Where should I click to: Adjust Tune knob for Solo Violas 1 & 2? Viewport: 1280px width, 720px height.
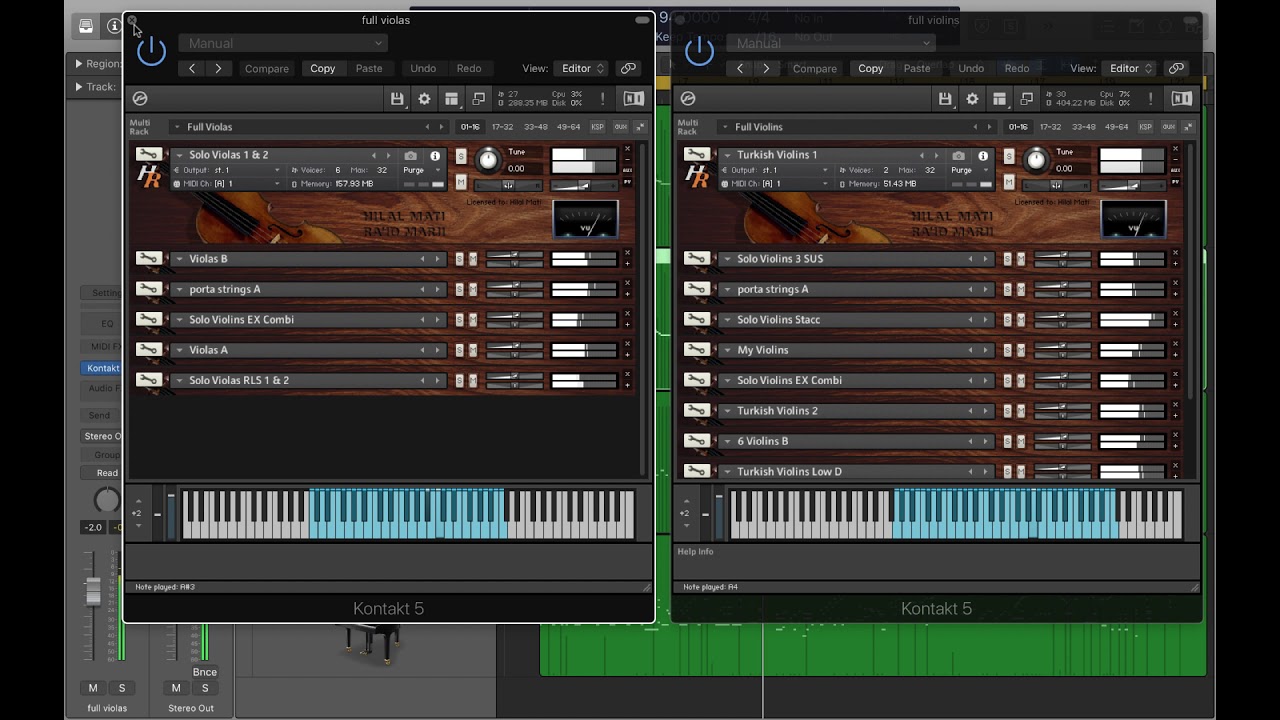coord(488,159)
